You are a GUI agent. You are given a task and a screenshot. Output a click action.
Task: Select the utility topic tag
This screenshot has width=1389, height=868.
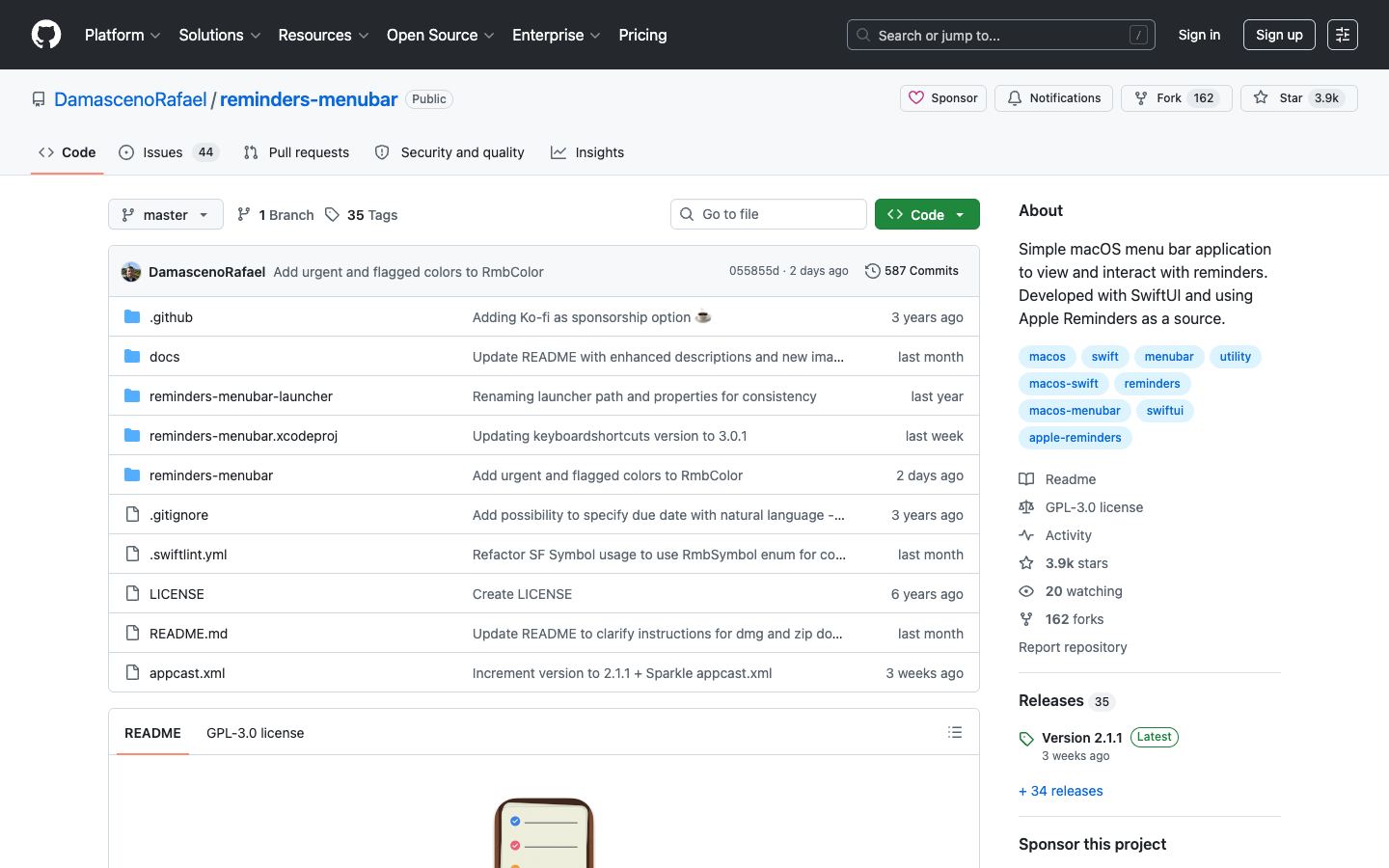coord(1235,357)
